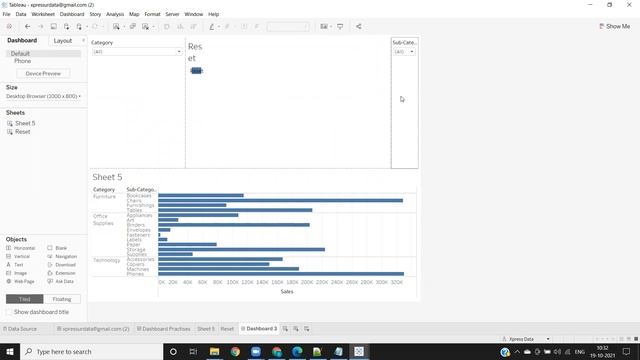
Task: Switch to the Dashboard pane tab
Action: (22, 40)
